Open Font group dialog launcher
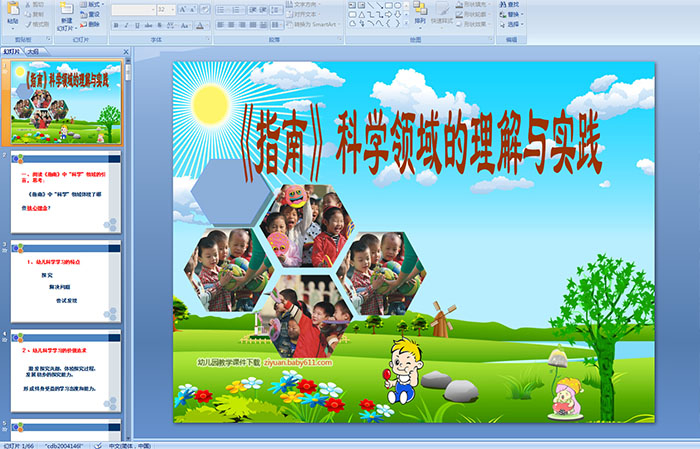Viewport: 700px width, 449px height. tap(208, 40)
